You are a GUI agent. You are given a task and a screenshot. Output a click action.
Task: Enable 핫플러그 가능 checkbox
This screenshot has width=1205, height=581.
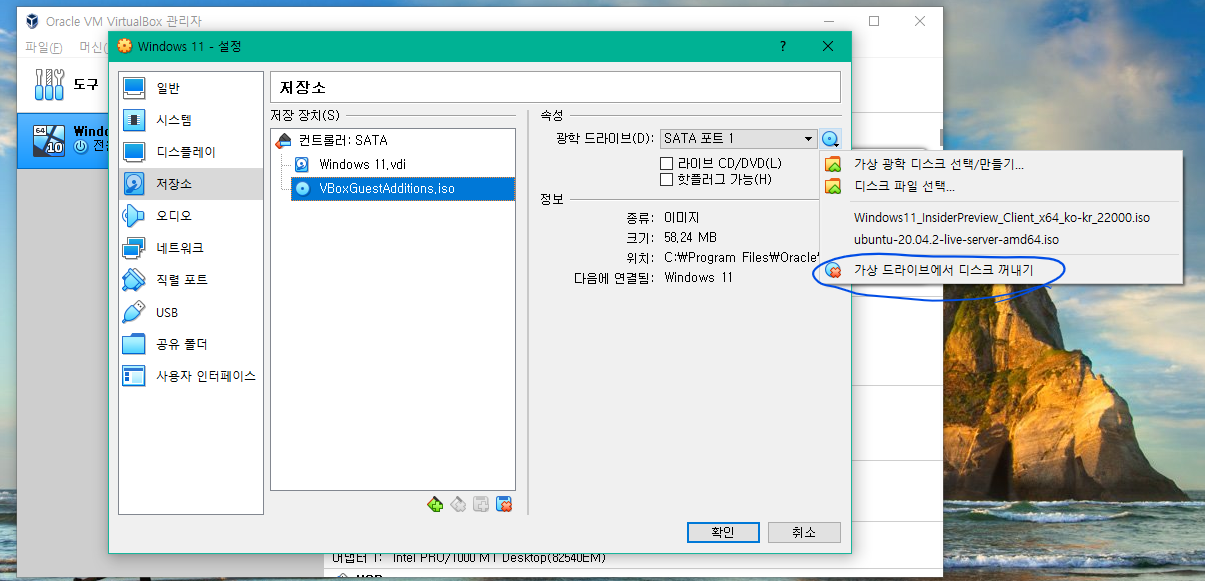pyautogui.click(x=667, y=180)
